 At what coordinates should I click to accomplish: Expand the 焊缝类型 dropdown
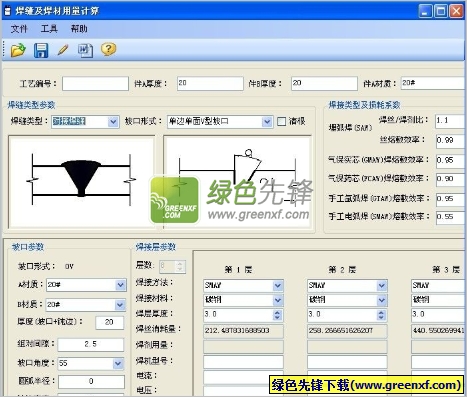[x=113, y=122]
